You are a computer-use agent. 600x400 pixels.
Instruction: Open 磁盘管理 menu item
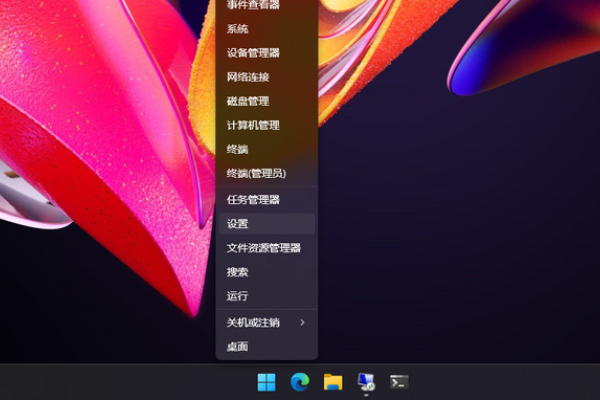267,101
